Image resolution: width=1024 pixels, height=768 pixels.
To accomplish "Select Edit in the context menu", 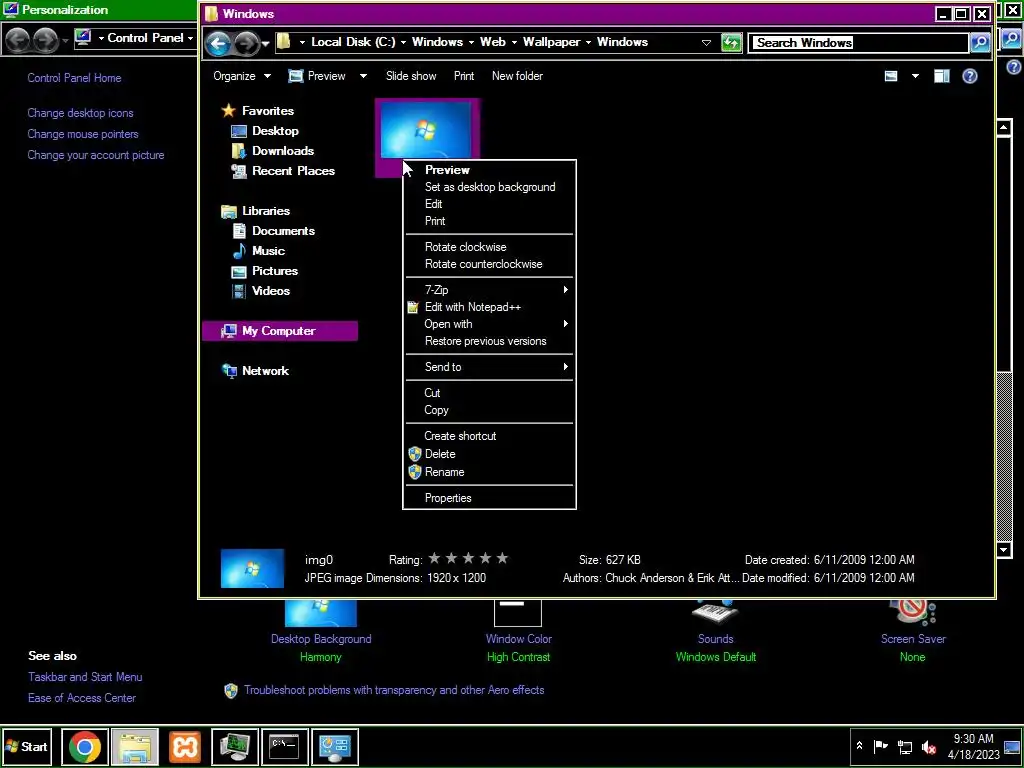I will 489,204.
